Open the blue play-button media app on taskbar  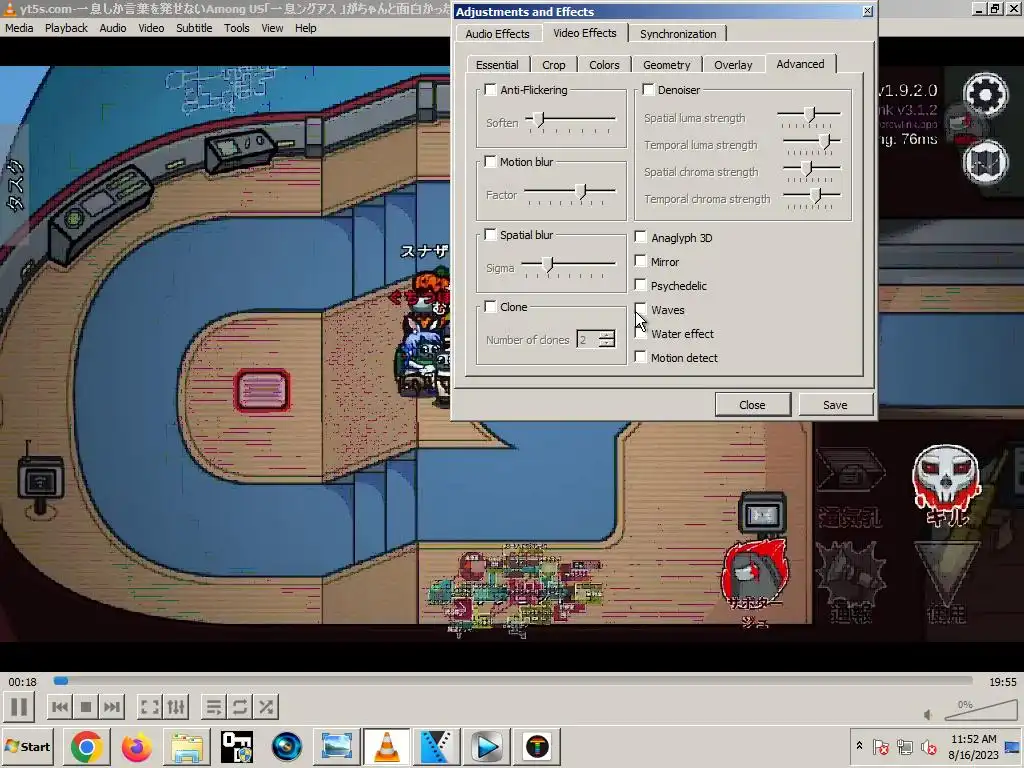click(487, 746)
